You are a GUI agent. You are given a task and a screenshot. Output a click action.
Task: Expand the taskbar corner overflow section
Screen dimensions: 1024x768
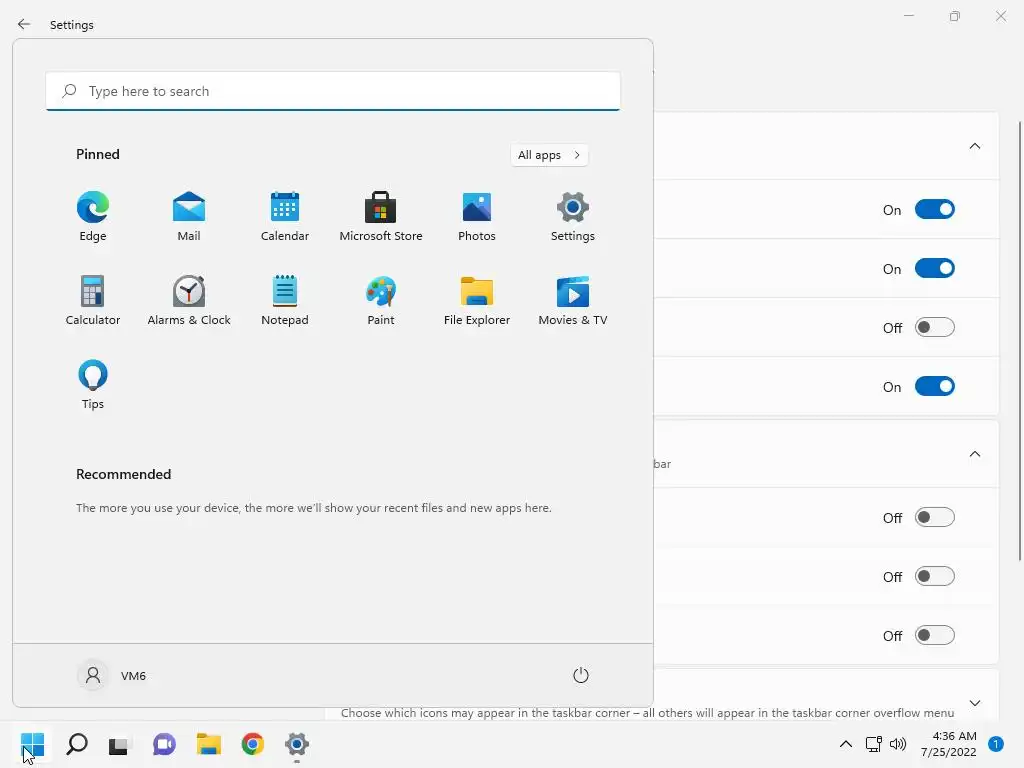[974, 703]
